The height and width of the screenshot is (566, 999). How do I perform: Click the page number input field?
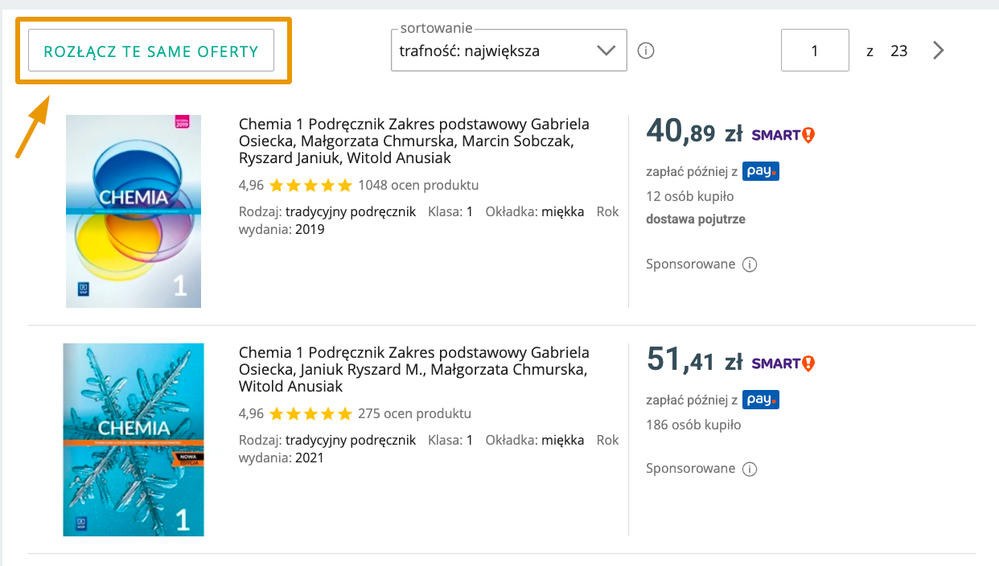click(x=814, y=51)
